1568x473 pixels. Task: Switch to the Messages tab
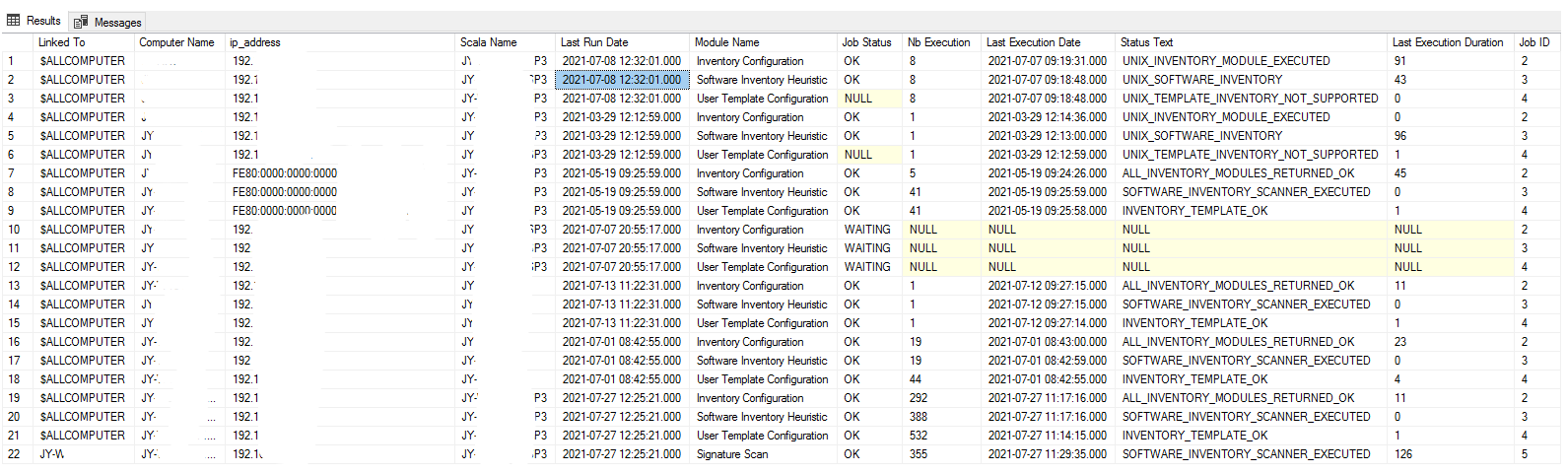tap(116, 22)
